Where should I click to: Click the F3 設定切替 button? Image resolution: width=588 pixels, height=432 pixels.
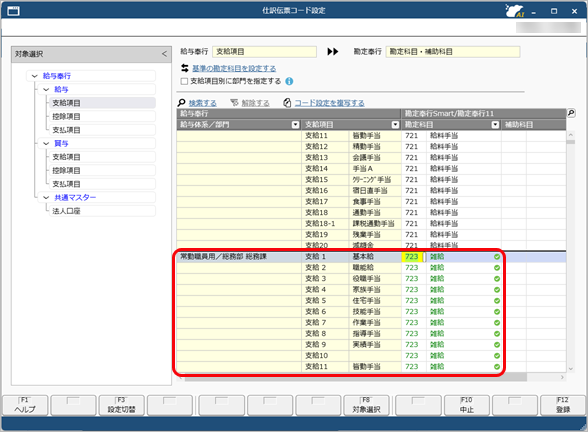coord(121,405)
